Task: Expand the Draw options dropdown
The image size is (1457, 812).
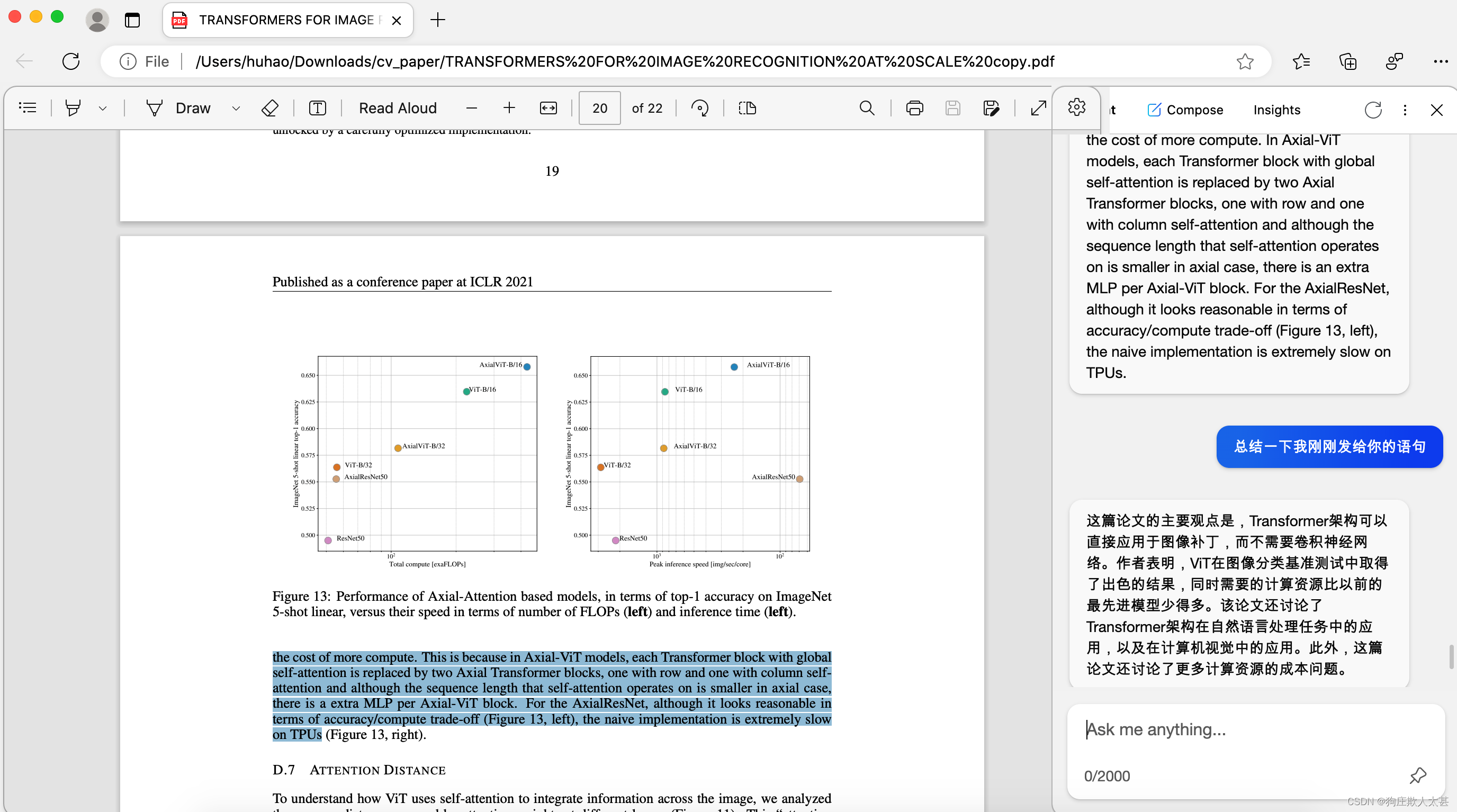Action: (x=236, y=108)
